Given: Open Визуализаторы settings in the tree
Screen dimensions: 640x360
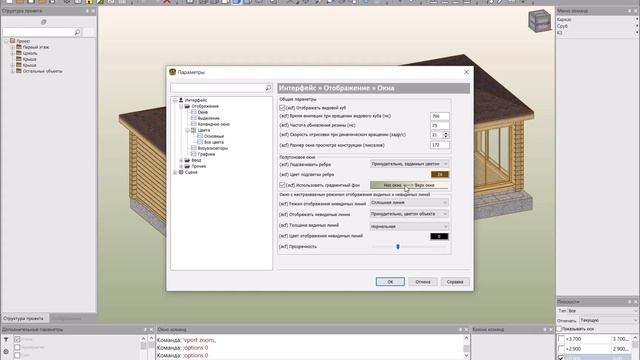Looking at the screenshot, I should 213,148.
